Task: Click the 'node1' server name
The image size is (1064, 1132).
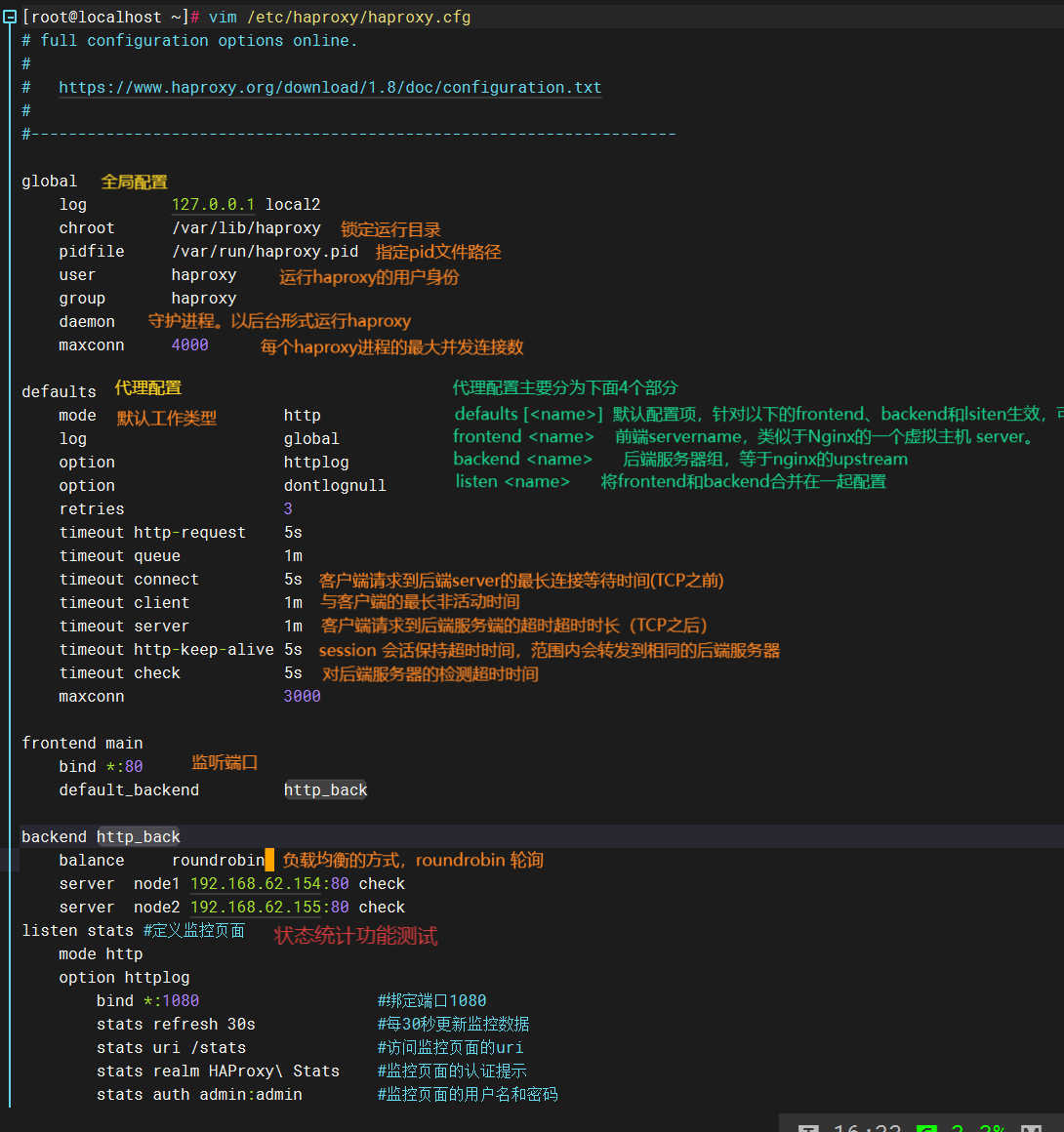Action: 157,884
